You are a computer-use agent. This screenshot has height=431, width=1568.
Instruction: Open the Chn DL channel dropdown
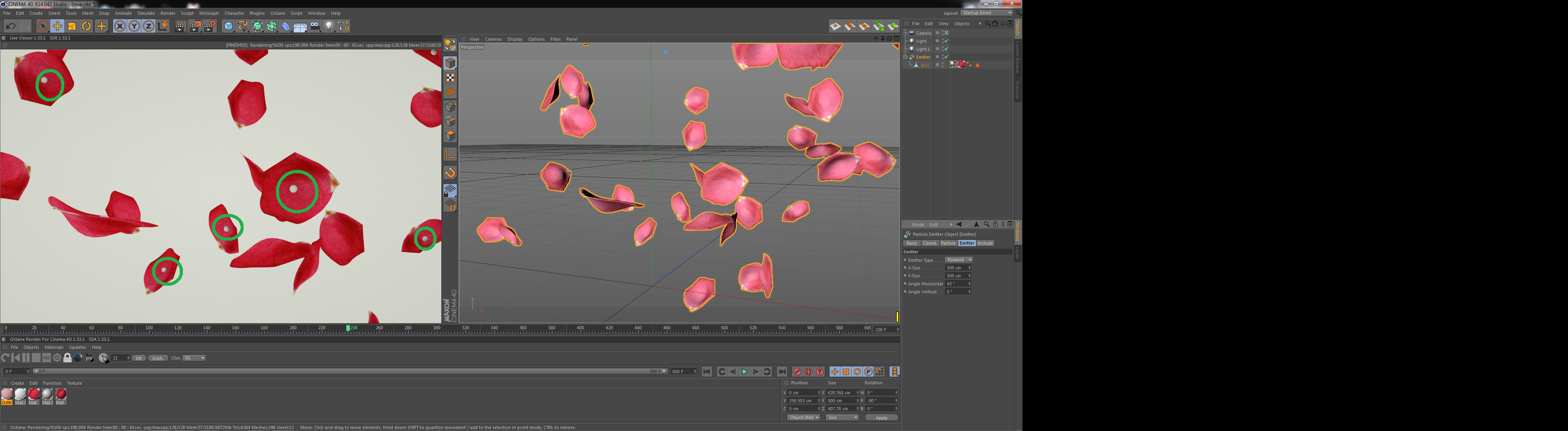(x=195, y=358)
